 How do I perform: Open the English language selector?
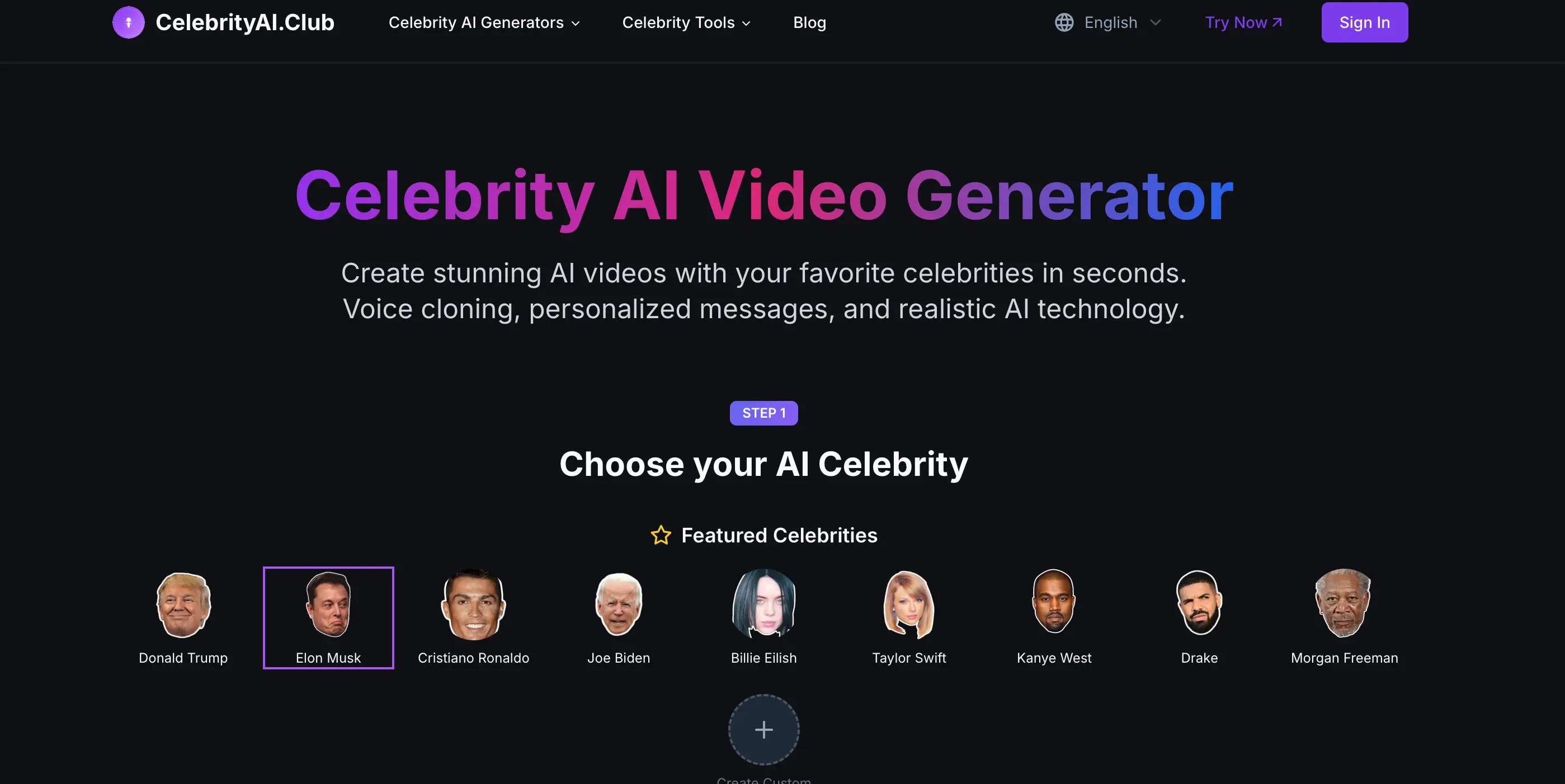1108,22
